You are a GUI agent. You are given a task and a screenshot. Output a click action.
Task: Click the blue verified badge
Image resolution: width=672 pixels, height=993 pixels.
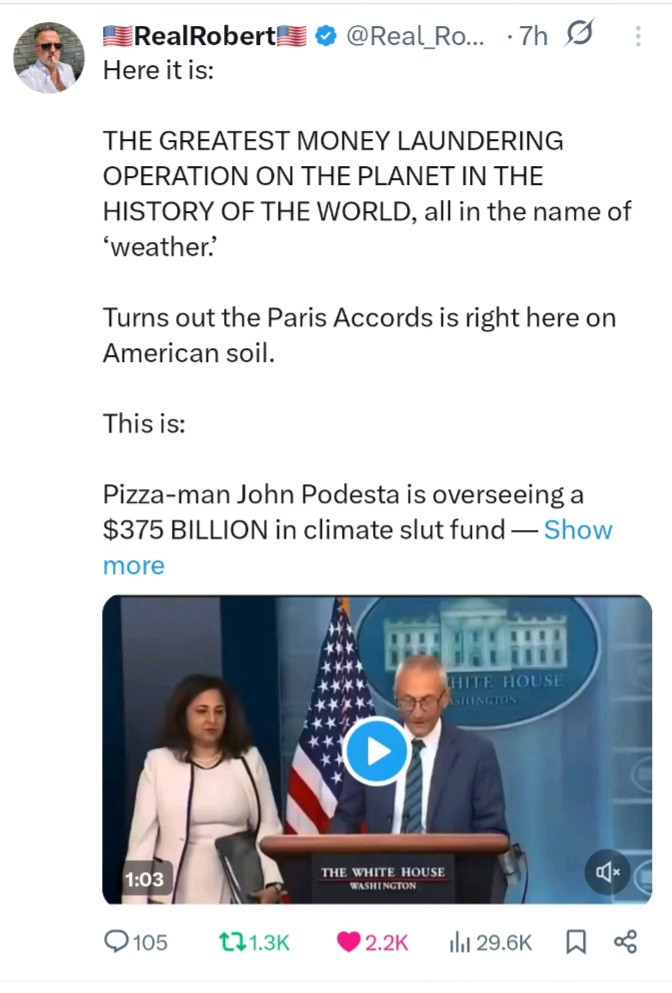point(325,37)
